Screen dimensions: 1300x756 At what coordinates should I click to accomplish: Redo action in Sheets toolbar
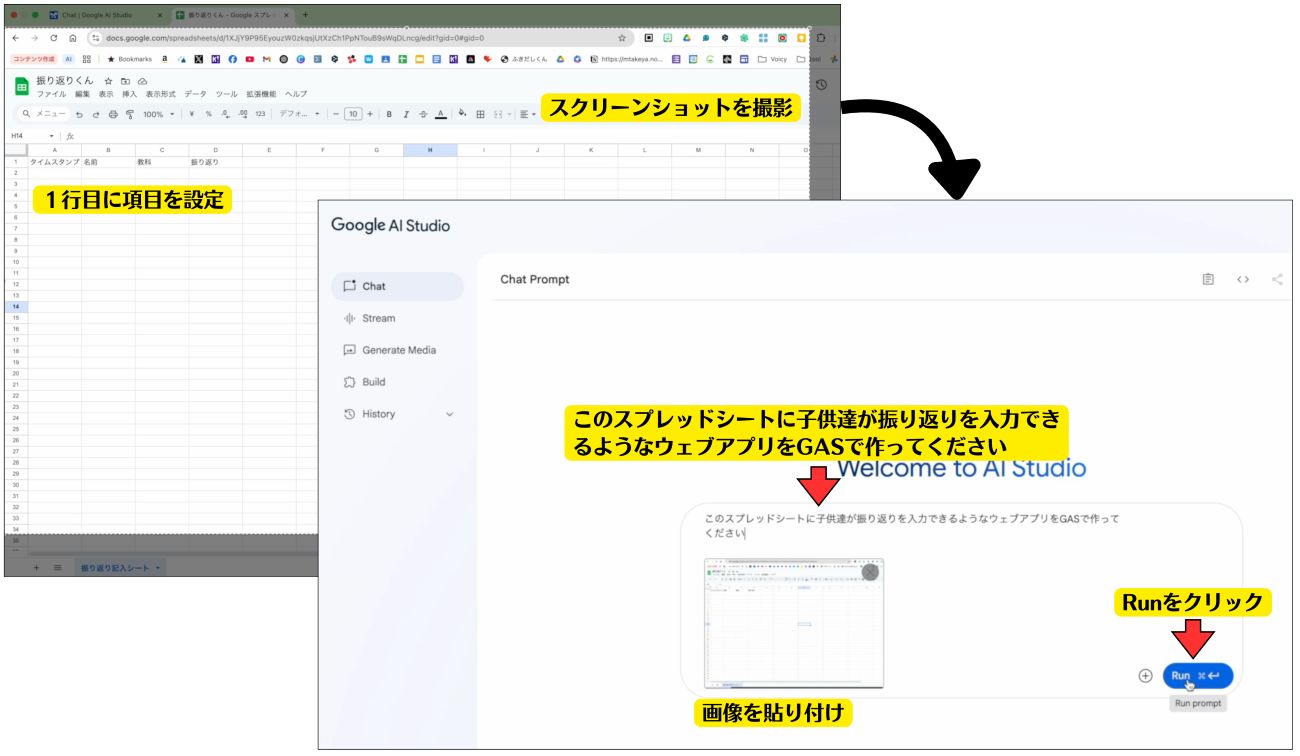(x=96, y=114)
